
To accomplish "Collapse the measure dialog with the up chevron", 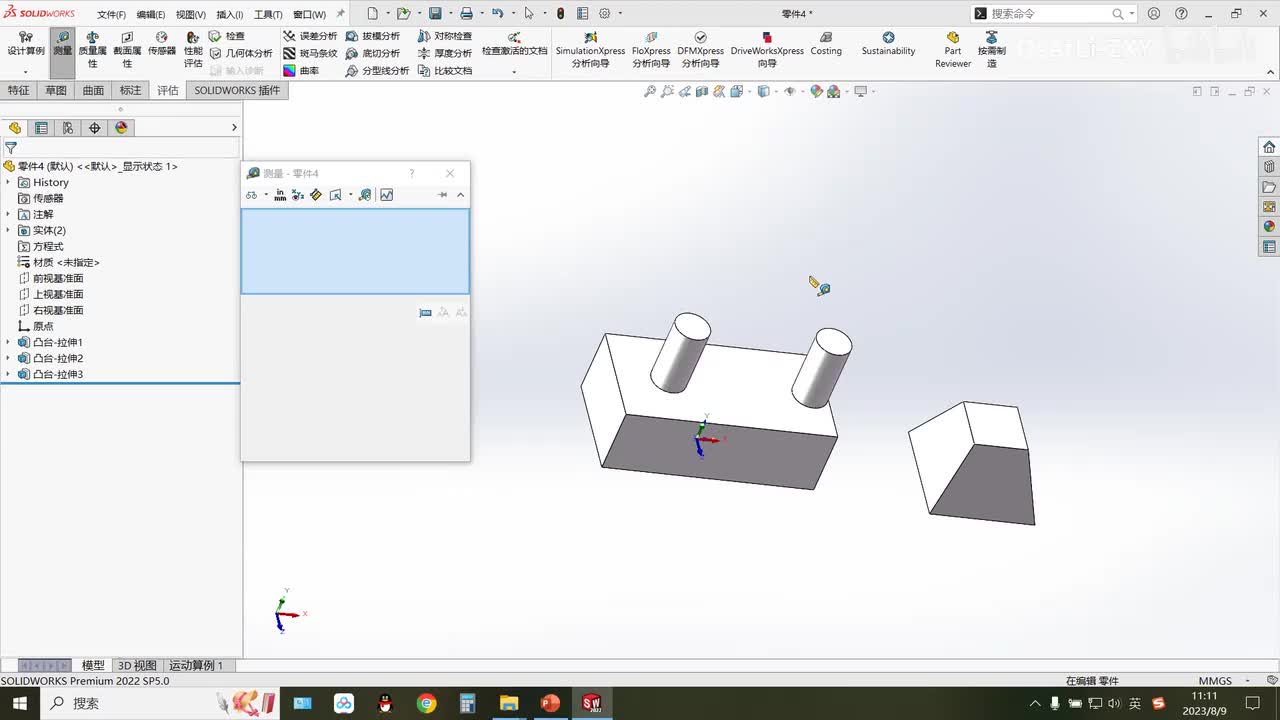I will pos(460,195).
